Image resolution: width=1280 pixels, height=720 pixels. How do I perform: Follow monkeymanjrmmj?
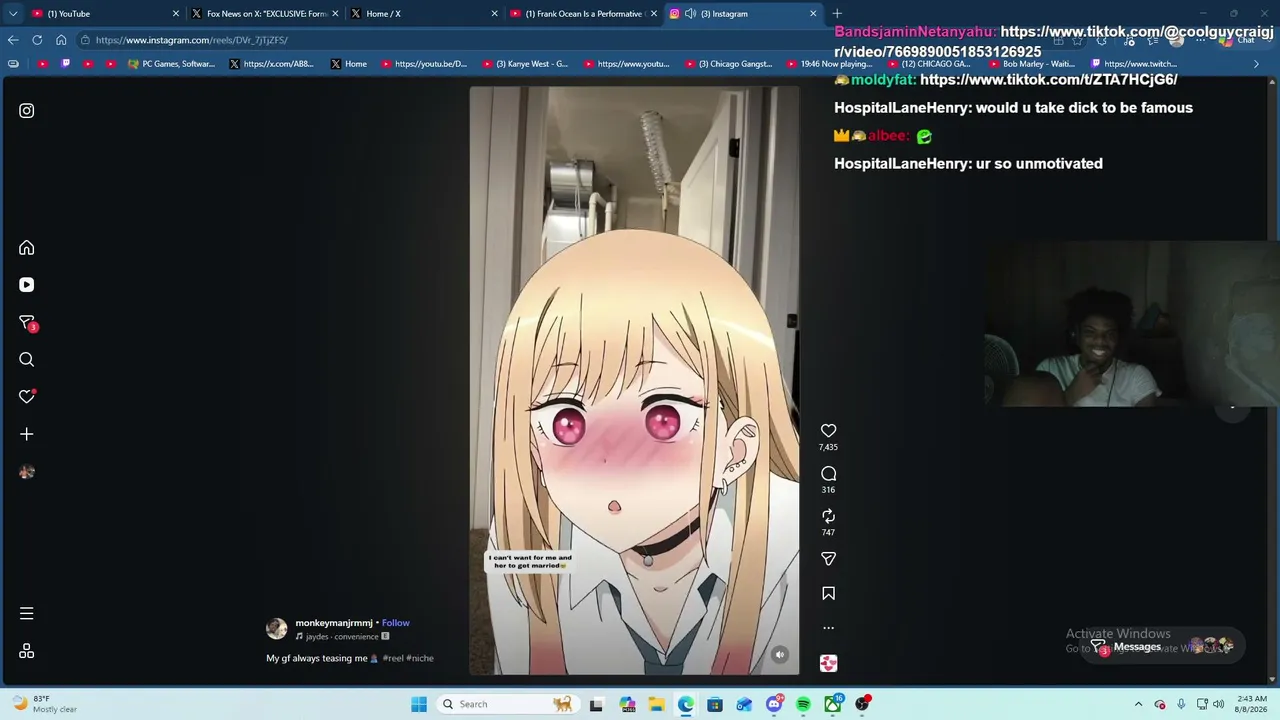[396, 623]
